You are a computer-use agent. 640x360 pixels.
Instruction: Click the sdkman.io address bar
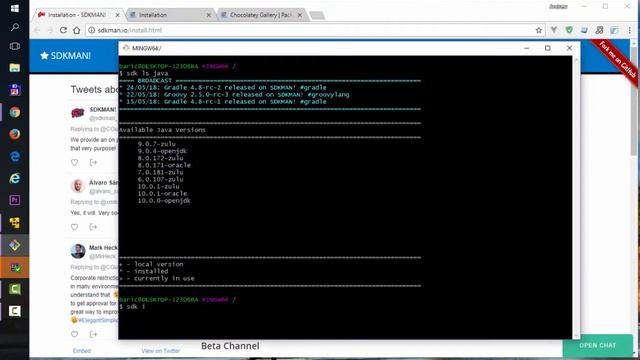click(310, 30)
